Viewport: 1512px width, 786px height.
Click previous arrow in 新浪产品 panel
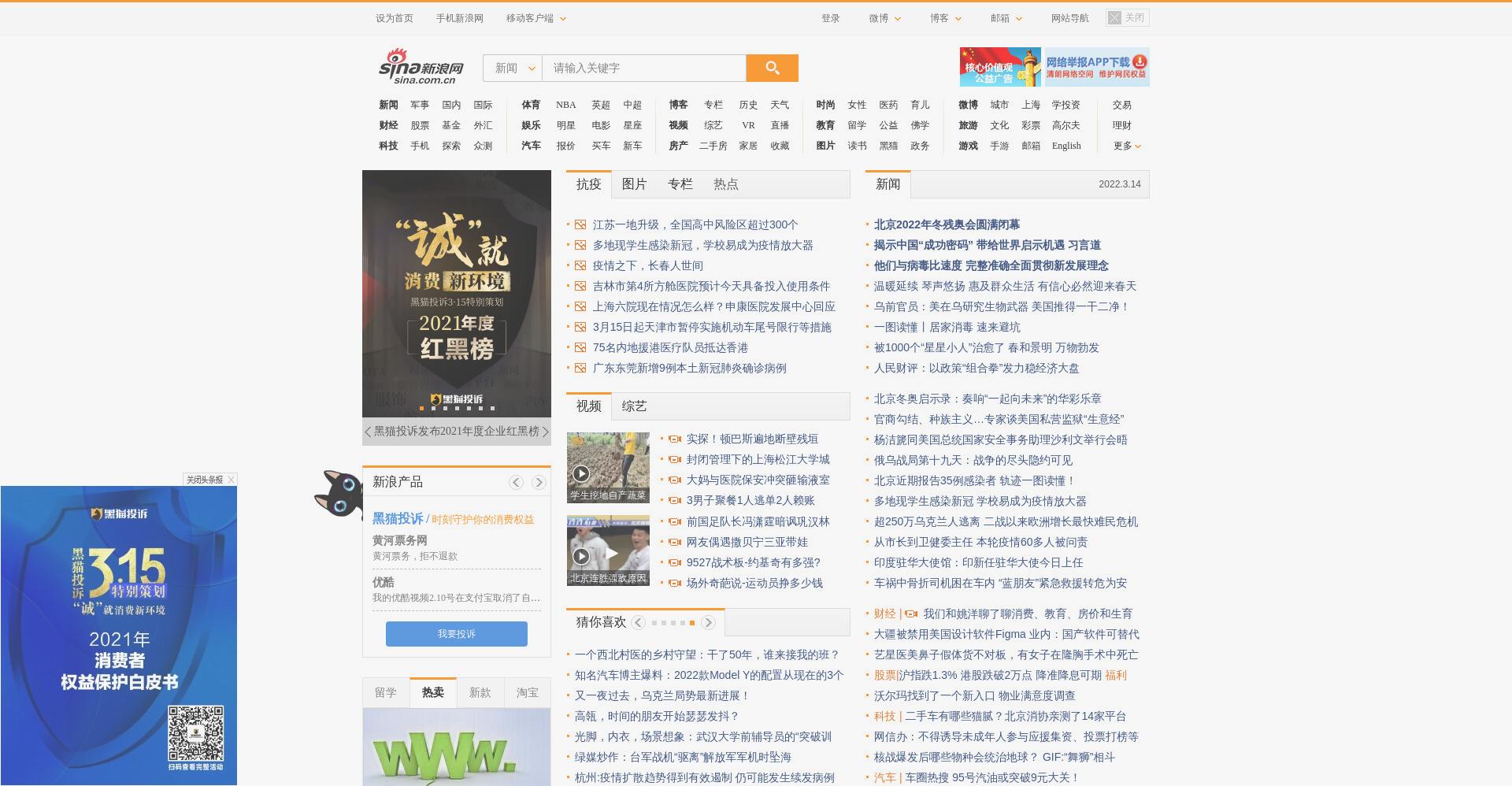point(516,482)
